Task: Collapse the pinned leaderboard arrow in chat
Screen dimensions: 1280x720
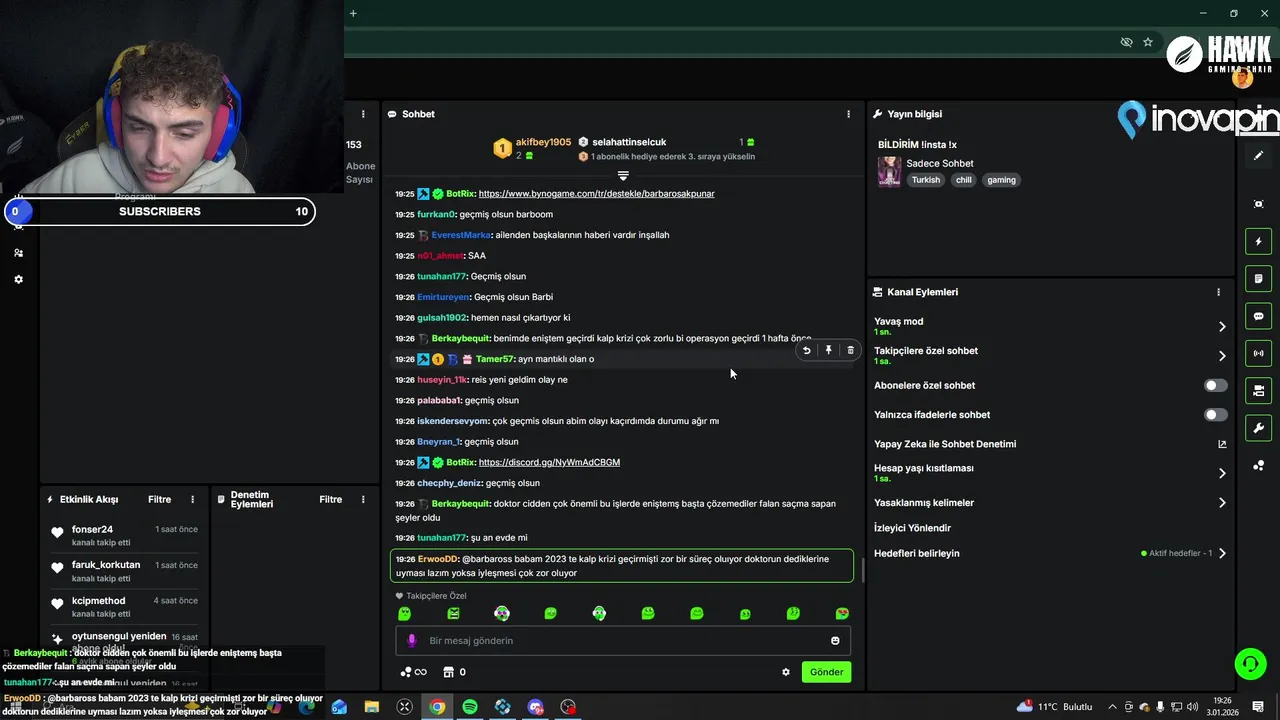Action: 623,176
